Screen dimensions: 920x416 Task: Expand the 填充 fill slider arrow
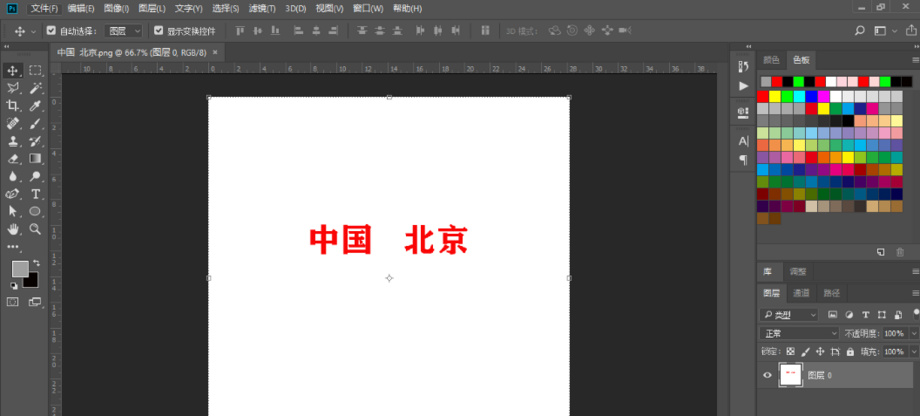coord(913,351)
